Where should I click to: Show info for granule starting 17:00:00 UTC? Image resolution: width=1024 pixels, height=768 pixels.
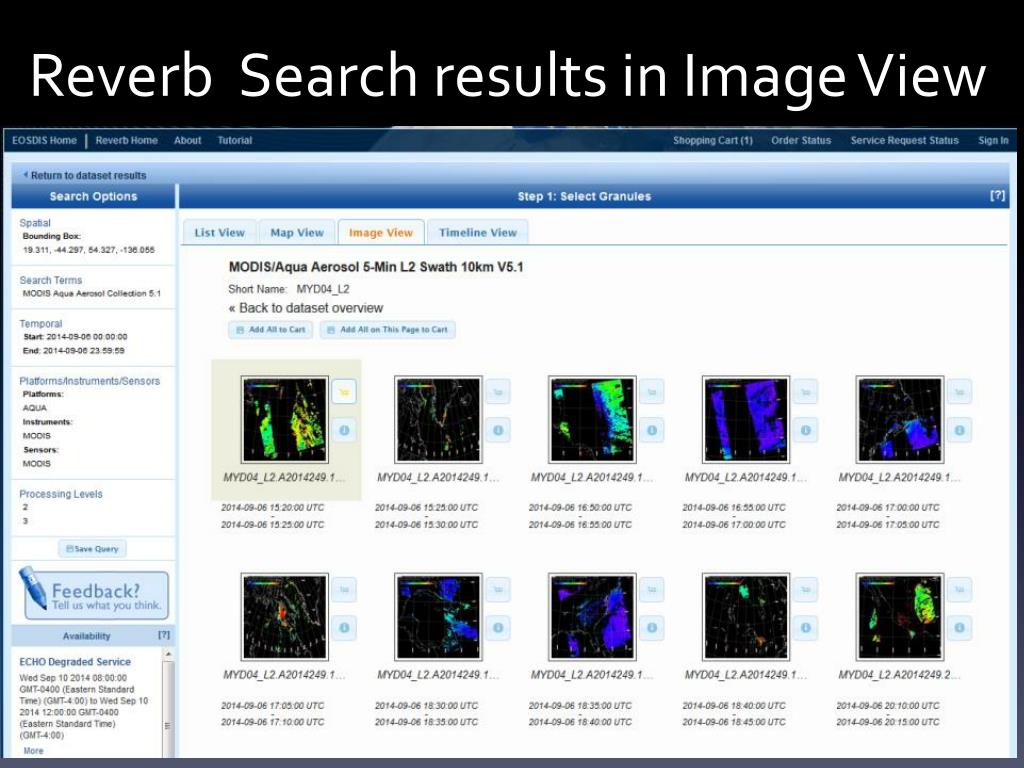point(959,430)
